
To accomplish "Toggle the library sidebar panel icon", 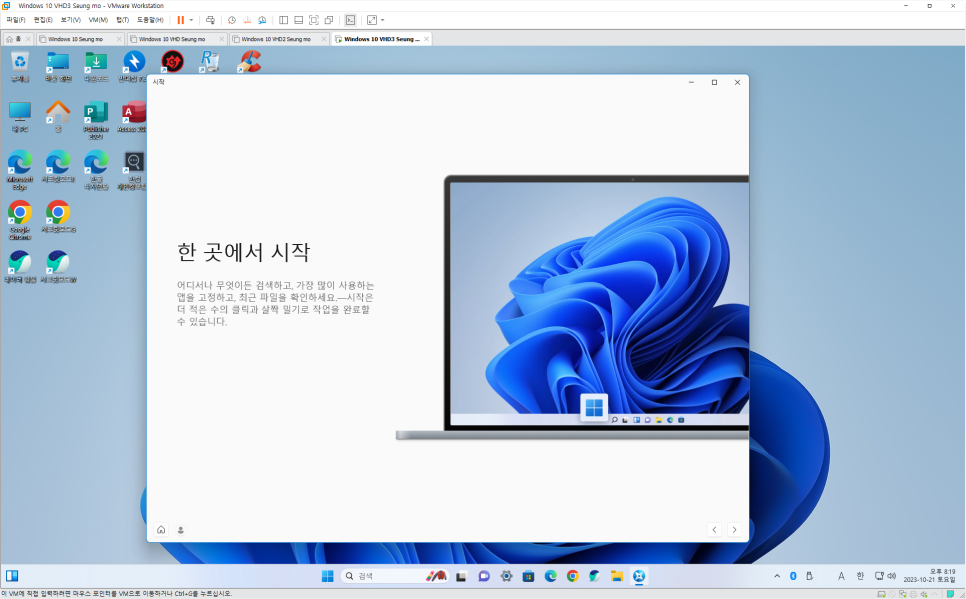I will click(283, 20).
